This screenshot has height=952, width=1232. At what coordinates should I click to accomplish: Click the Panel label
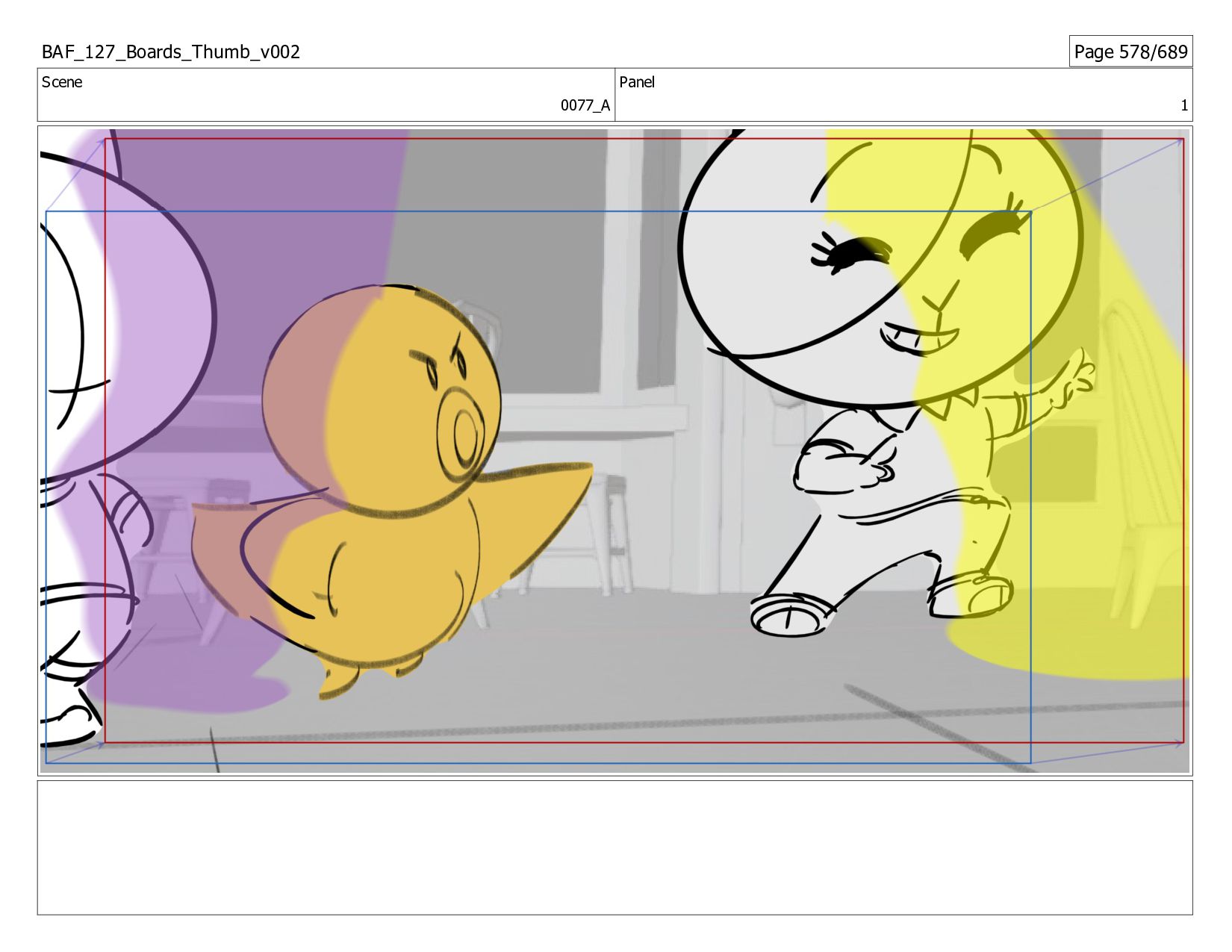coord(637,82)
